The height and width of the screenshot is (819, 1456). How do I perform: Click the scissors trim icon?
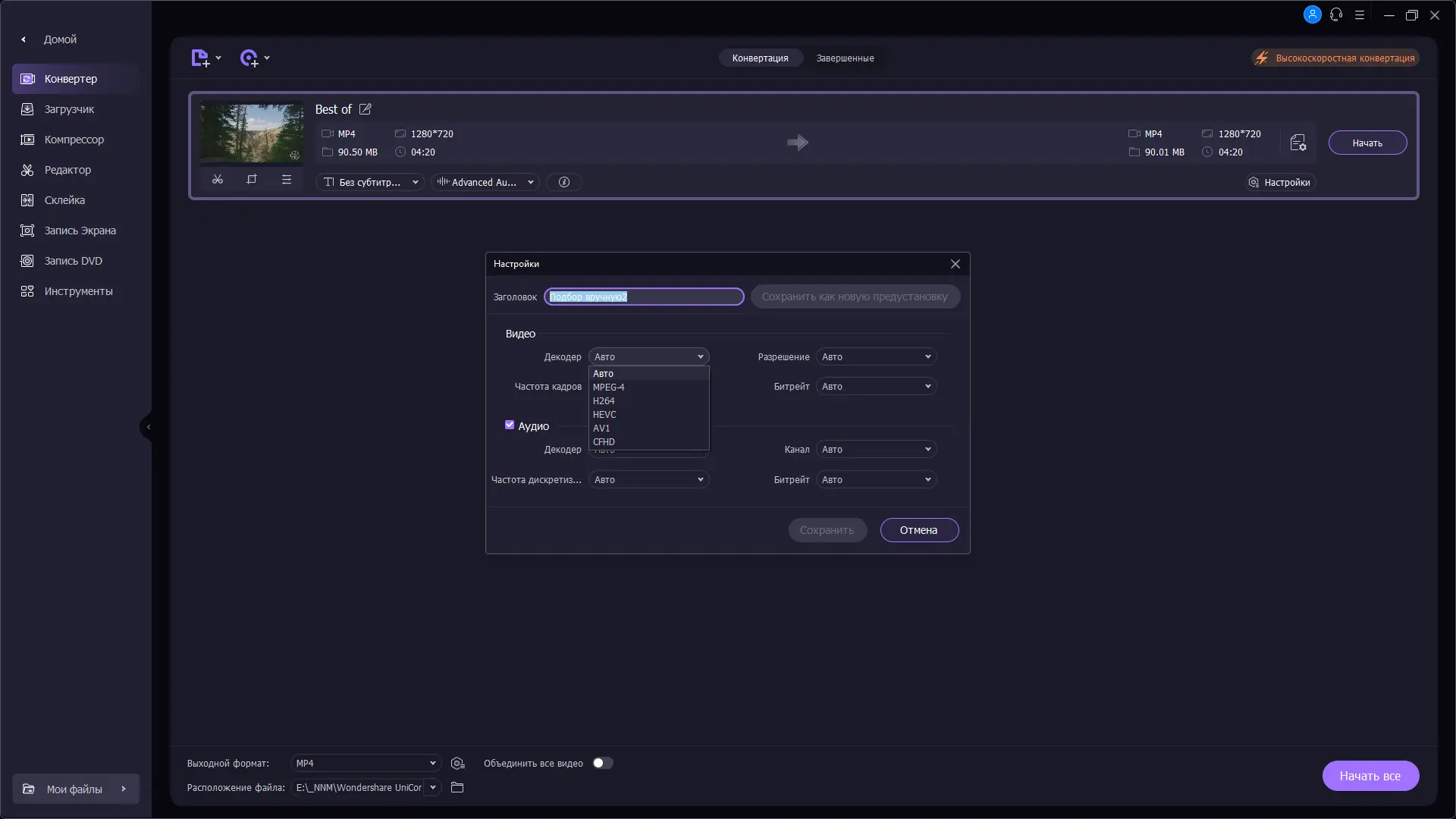(x=218, y=180)
